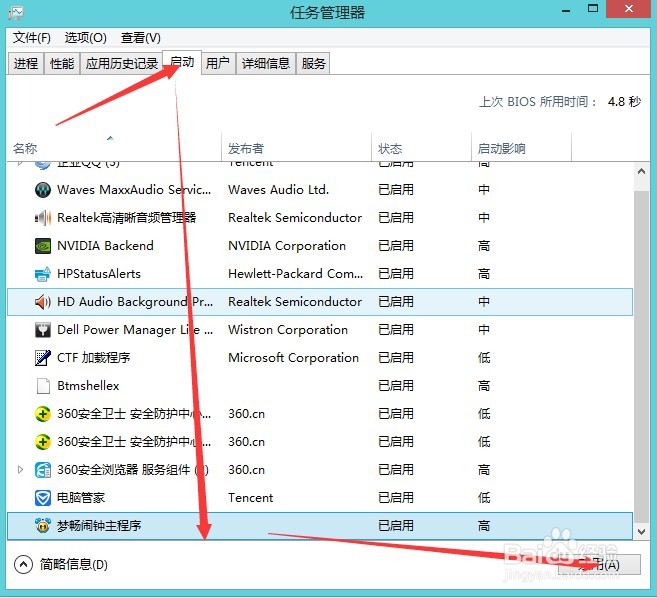
Task: Sort by the 状态 column header
Action: tap(421, 148)
